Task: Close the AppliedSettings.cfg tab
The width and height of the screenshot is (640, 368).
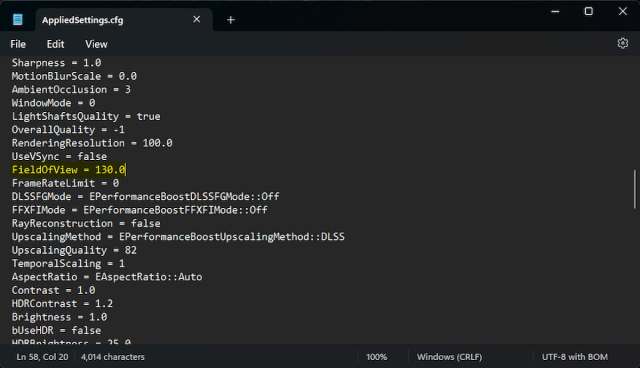Action: 197,20
